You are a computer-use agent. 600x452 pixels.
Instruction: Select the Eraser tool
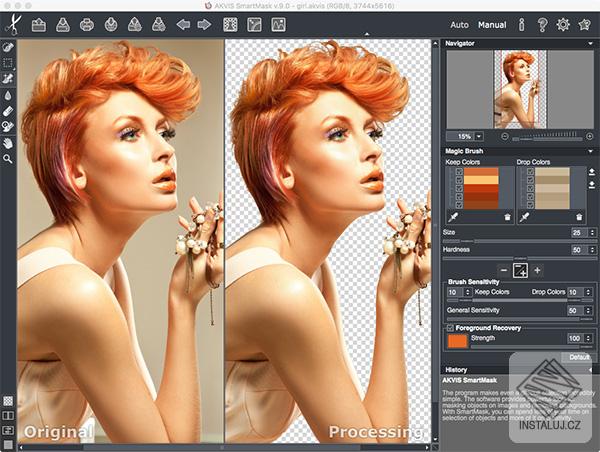click(8, 111)
